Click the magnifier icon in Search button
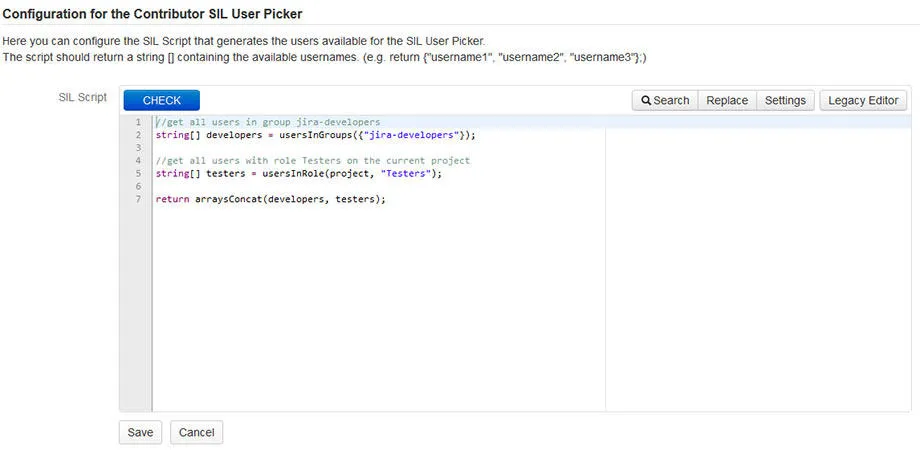Image resolution: width=920 pixels, height=450 pixels. tap(646, 100)
